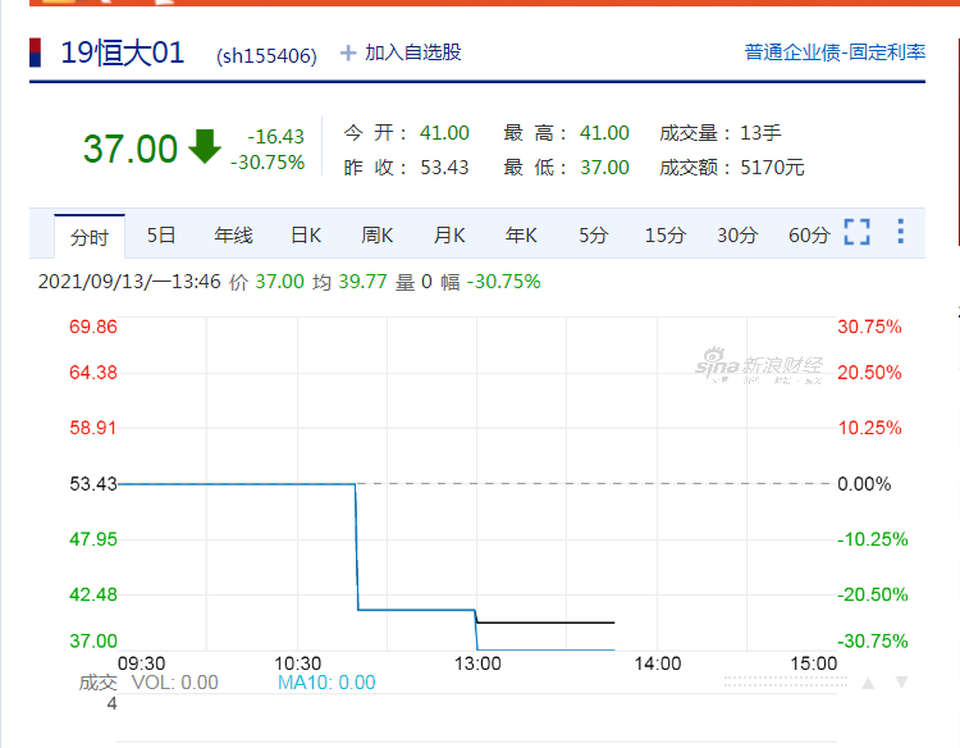Select the 30分 interval tab
The image size is (960, 748).
coord(737,235)
